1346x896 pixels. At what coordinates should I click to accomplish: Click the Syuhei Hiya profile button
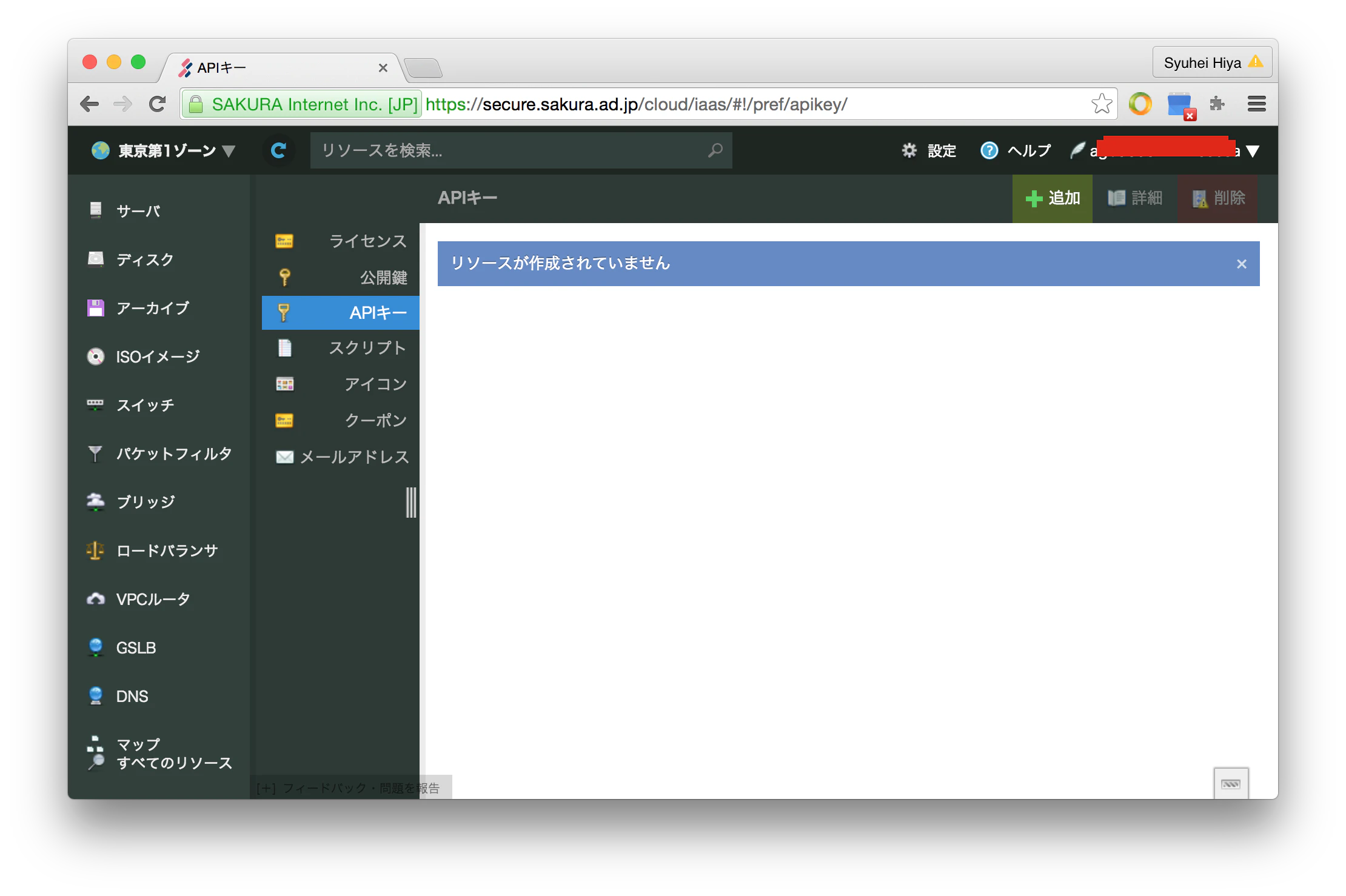[x=1213, y=62]
